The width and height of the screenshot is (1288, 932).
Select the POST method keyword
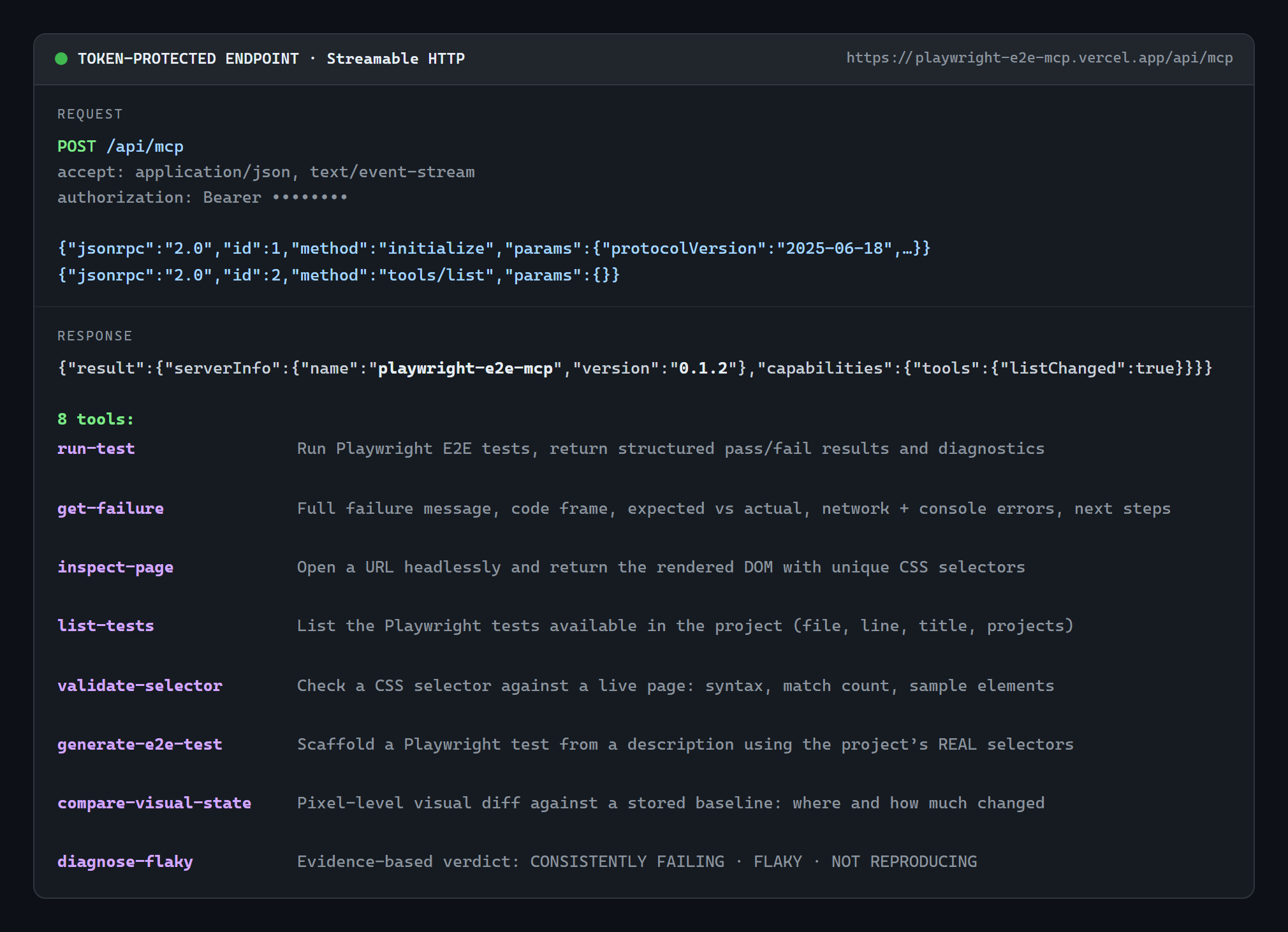pos(77,147)
